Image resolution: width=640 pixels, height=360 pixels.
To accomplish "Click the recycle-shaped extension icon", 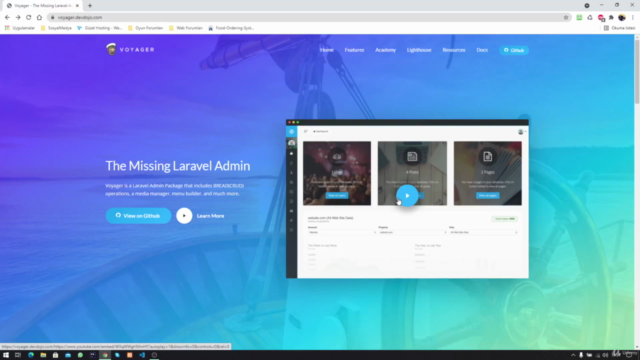I will (x=590, y=18).
